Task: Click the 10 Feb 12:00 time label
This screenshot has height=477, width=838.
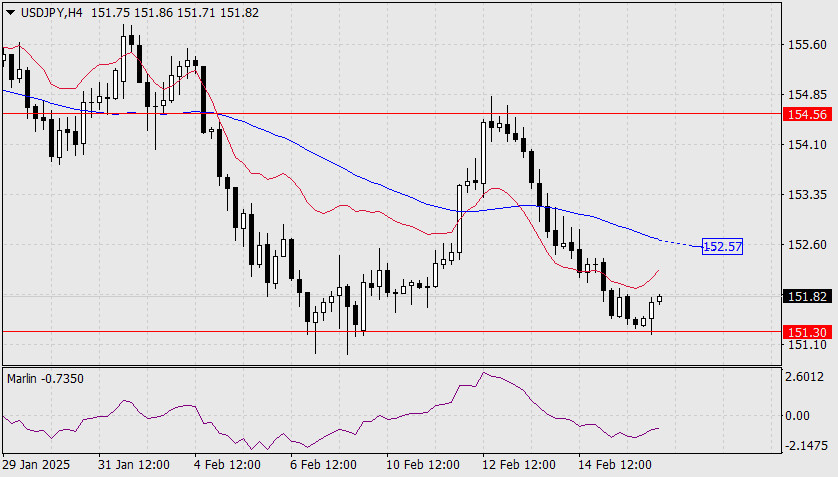Action: pos(423,465)
